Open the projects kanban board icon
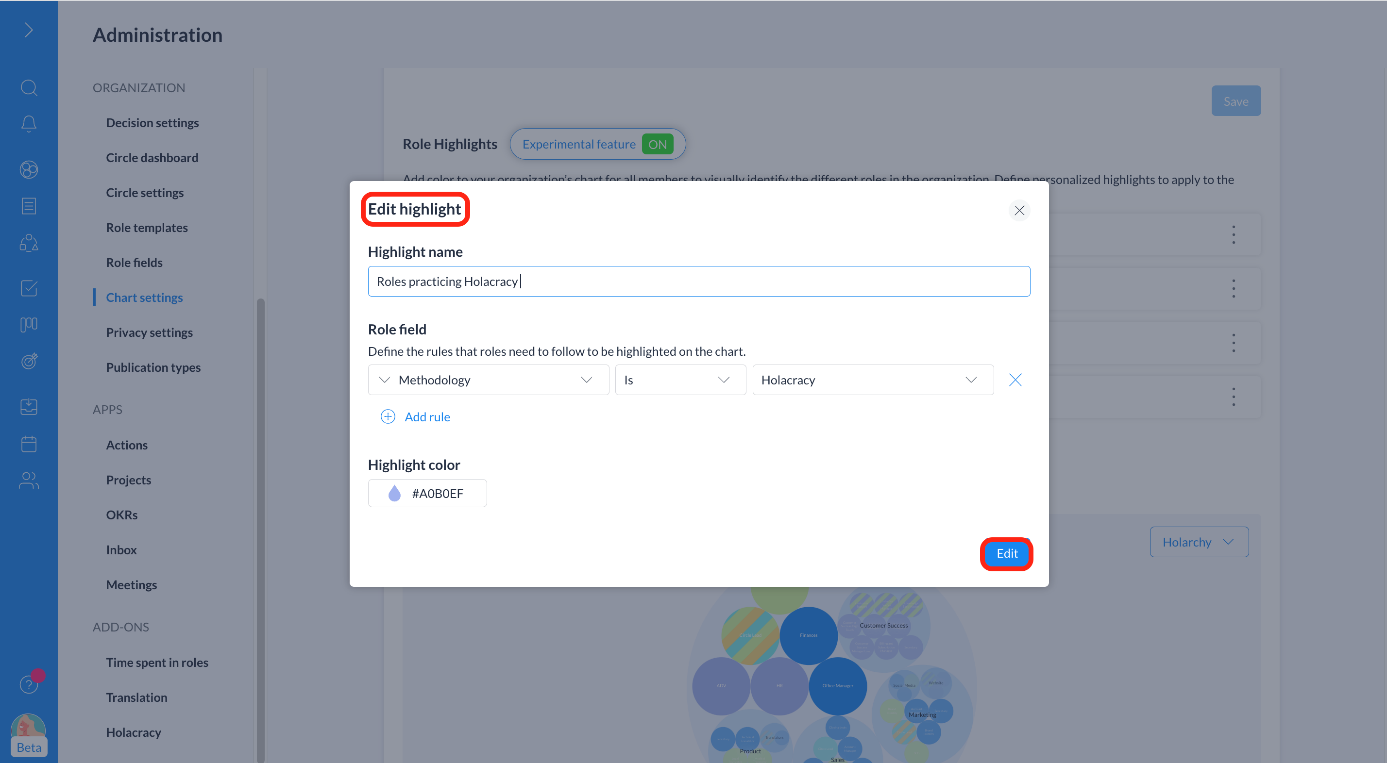1387x763 pixels. click(x=29, y=325)
